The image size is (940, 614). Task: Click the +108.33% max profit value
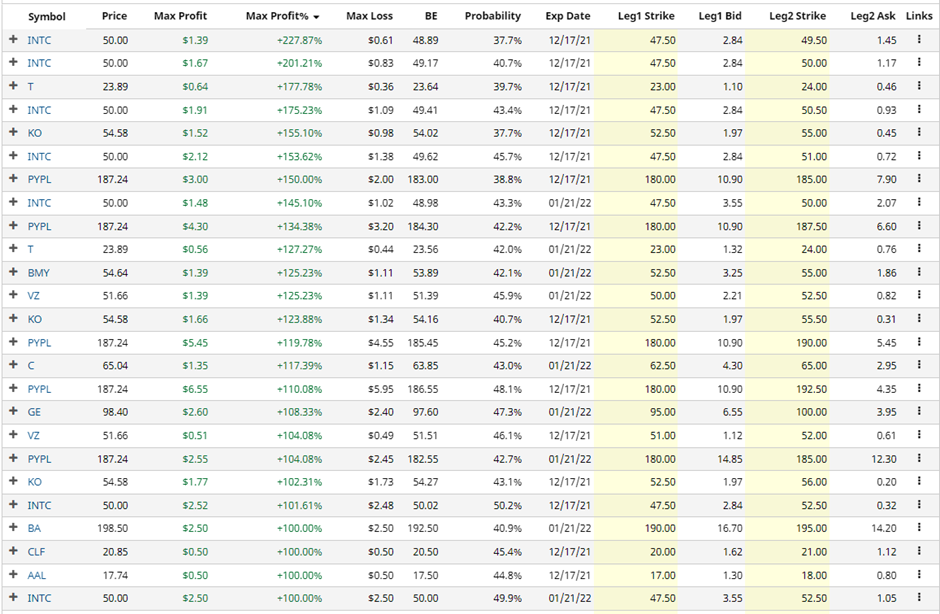(299, 412)
